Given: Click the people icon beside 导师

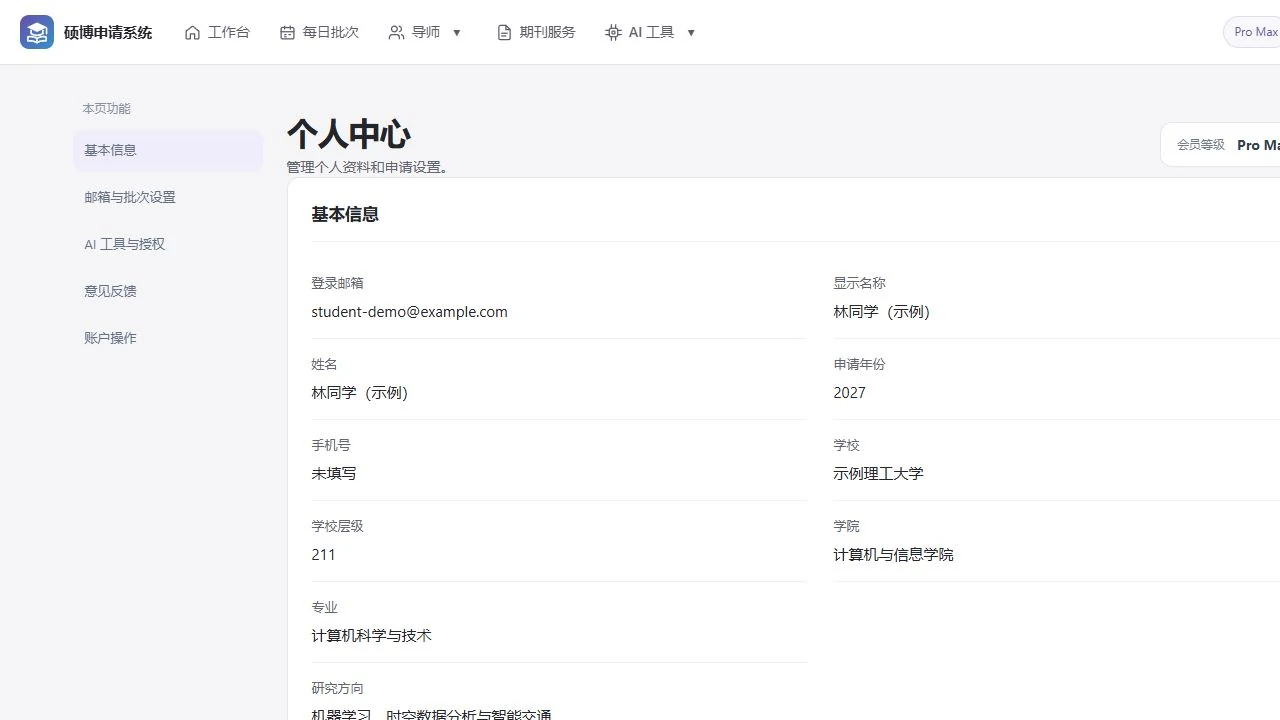Looking at the screenshot, I should 396,33.
